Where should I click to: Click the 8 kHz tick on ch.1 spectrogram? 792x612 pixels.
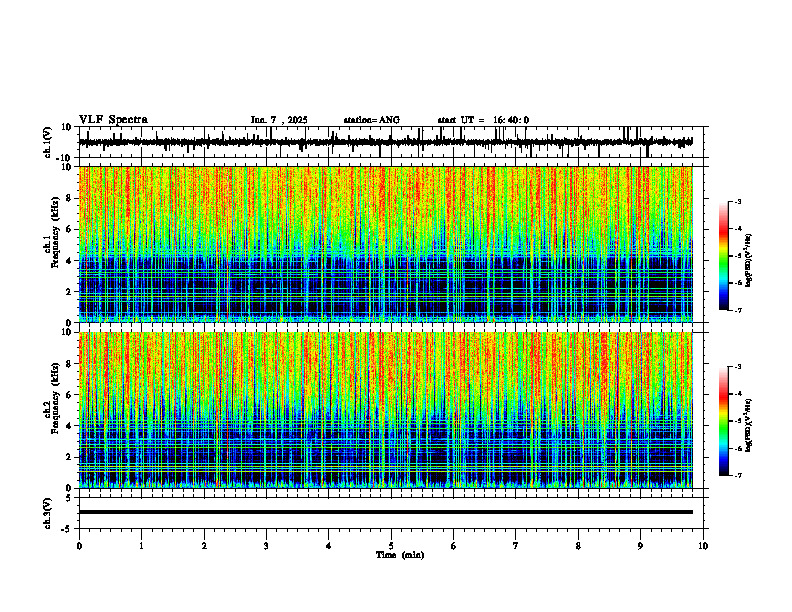click(x=70, y=198)
